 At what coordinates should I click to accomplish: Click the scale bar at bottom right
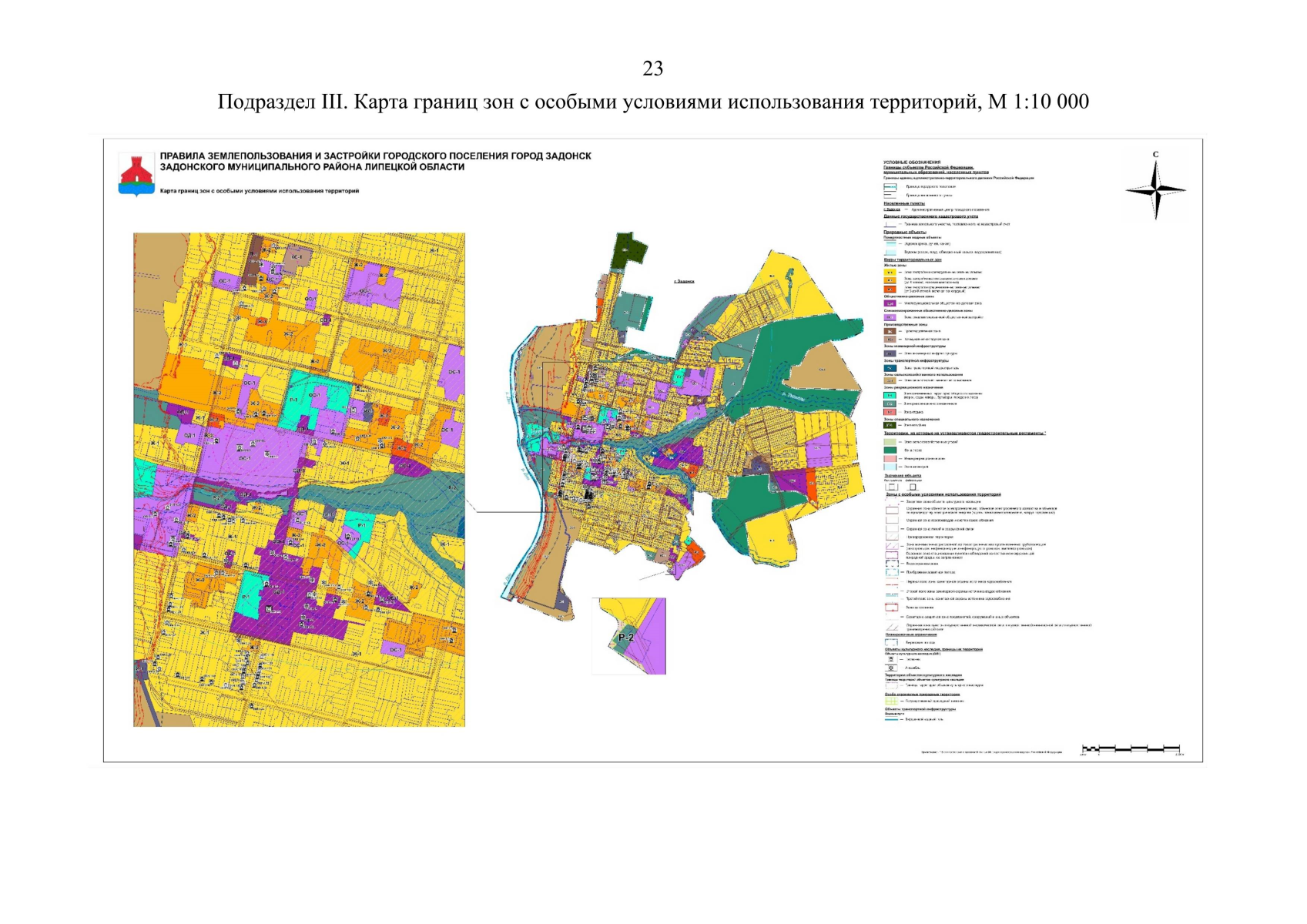pyautogui.click(x=1131, y=748)
